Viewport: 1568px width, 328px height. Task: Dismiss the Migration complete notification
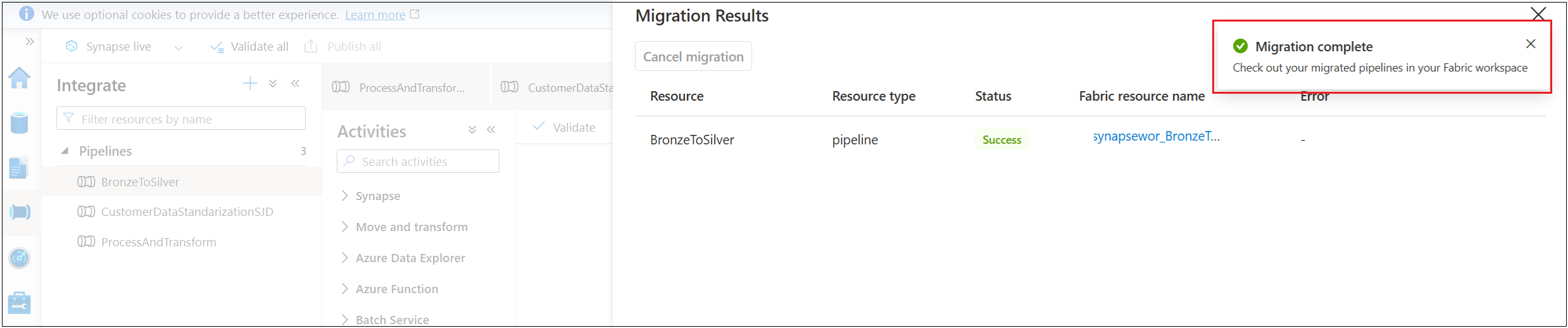pyautogui.click(x=1531, y=44)
